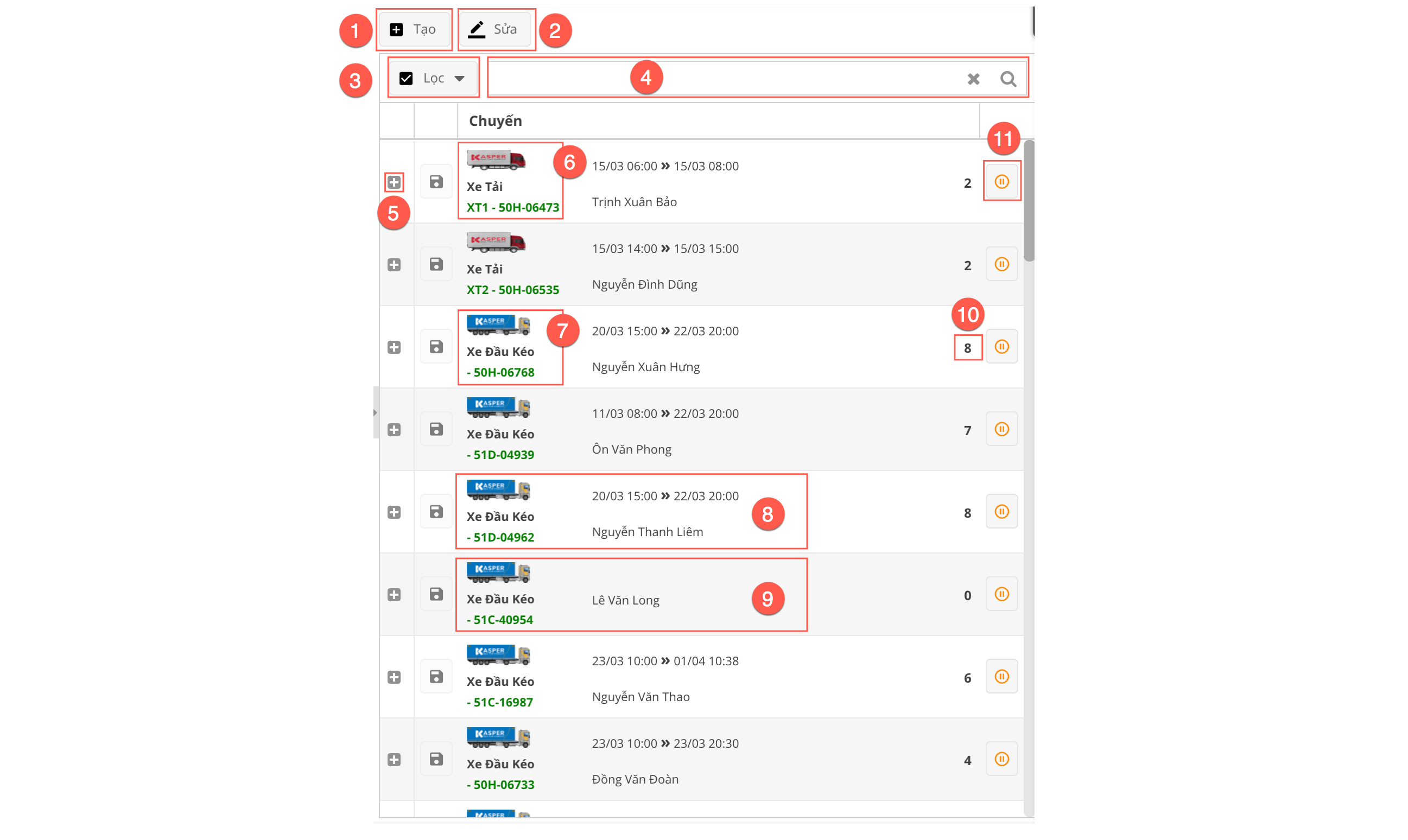Click the Chuyến column header

(496, 120)
